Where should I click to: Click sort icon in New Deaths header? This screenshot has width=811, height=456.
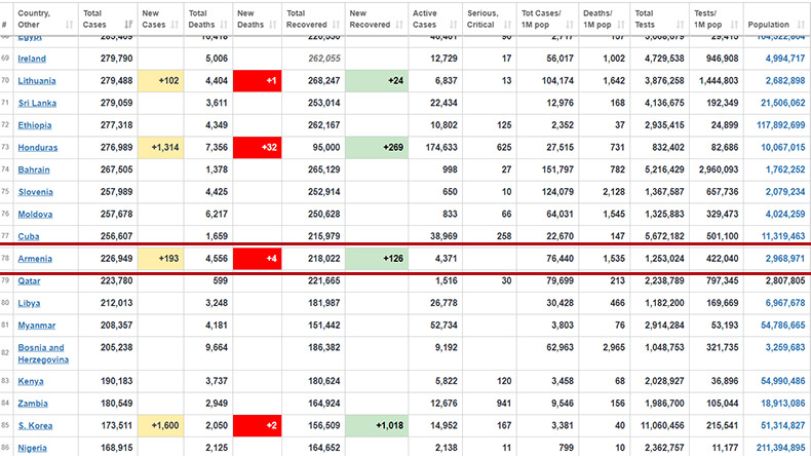[x=273, y=24]
